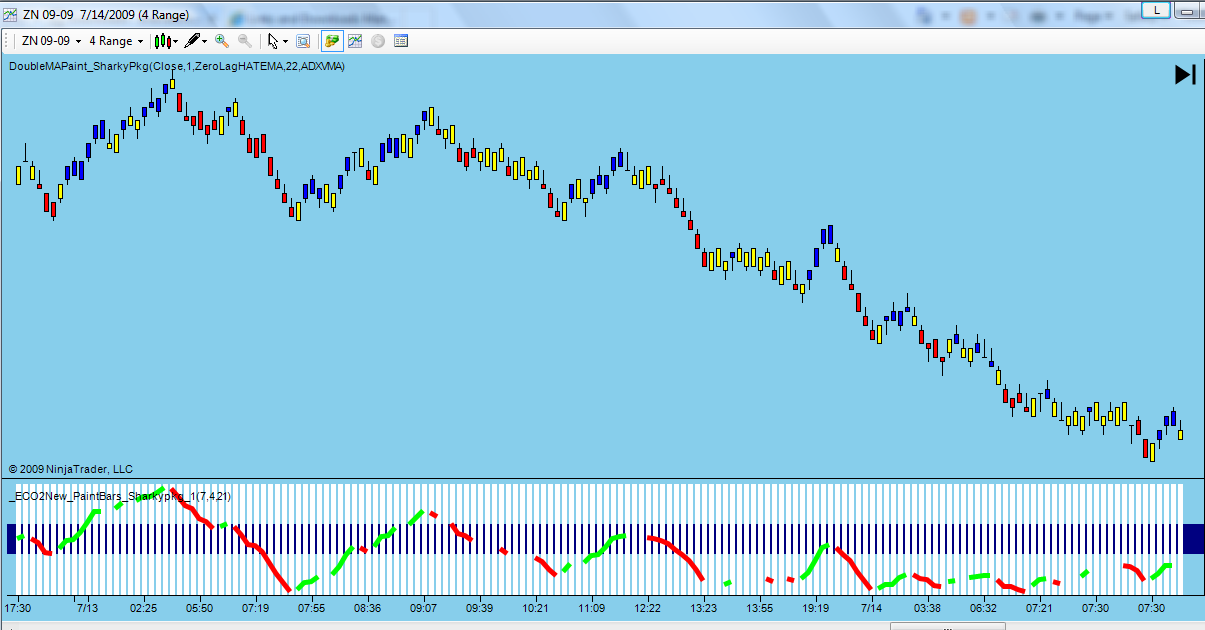Click the 11:09 time axis label

click(591, 608)
